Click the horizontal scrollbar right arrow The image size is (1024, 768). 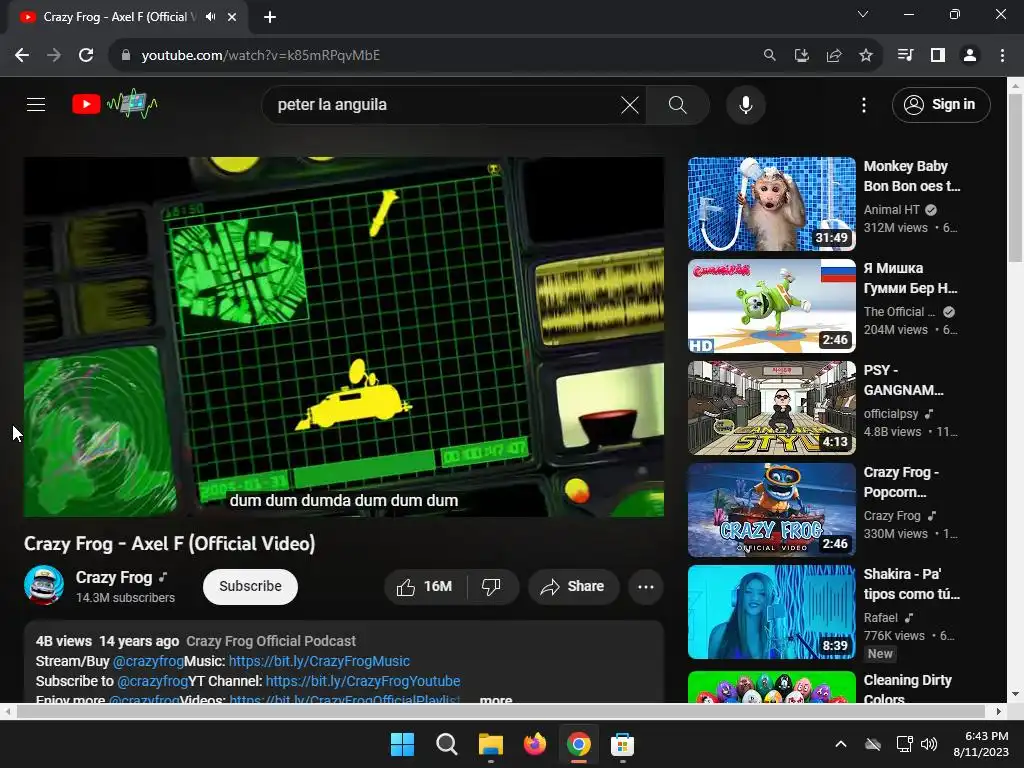[x=999, y=711]
